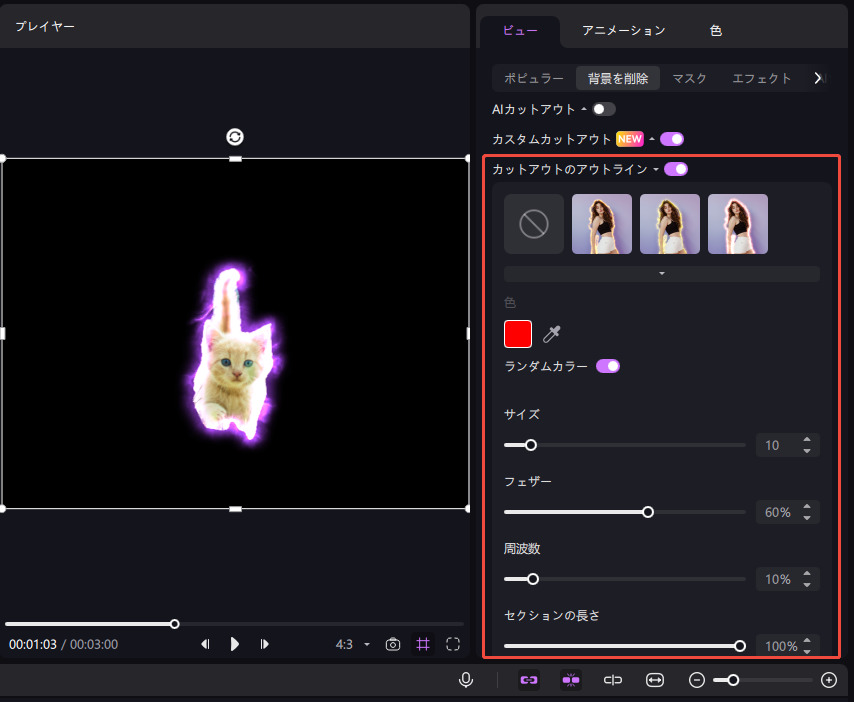The height and width of the screenshot is (702, 854).
Task: Enable the AIカットアウト toggle
Action: [603, 109]
